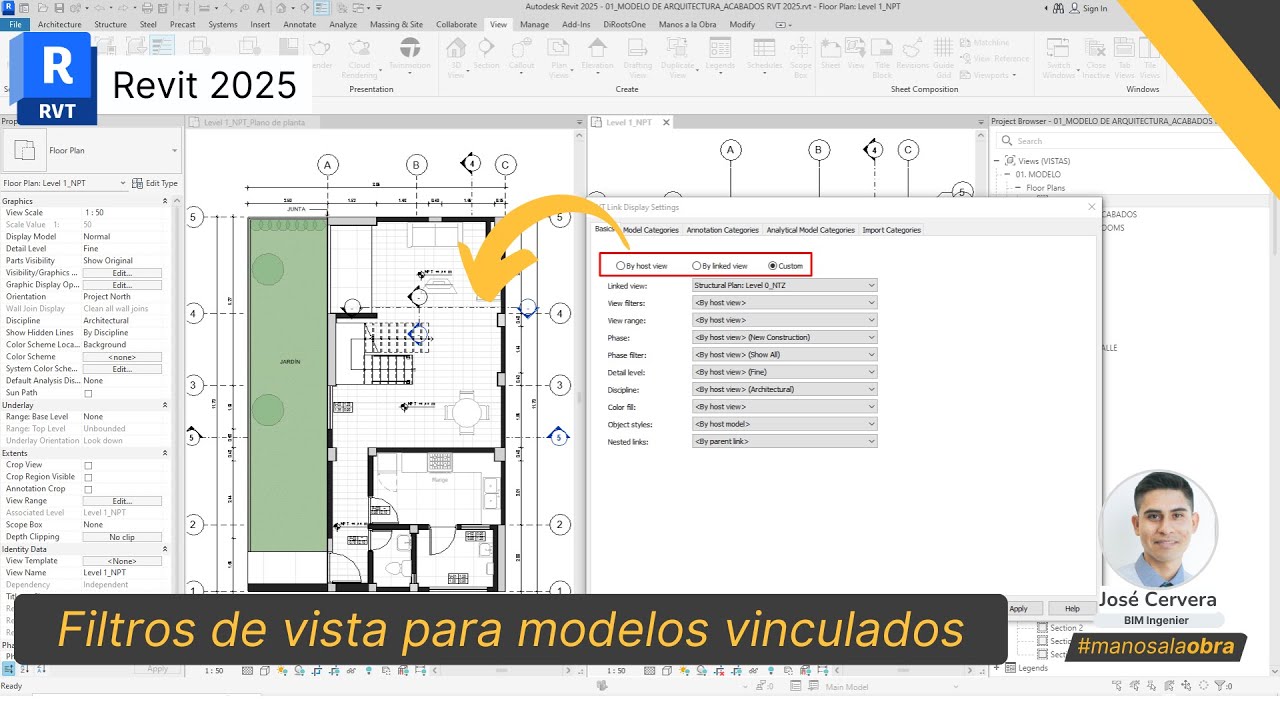Click the View Range Edit button
This screenshot has width=1280, height=720.
click(122, 501)
